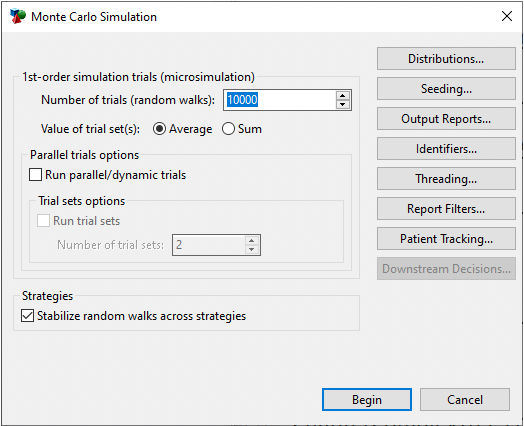524x426 pixels.
Task: Select the Average radio button
Action: [x=159, y=129]
